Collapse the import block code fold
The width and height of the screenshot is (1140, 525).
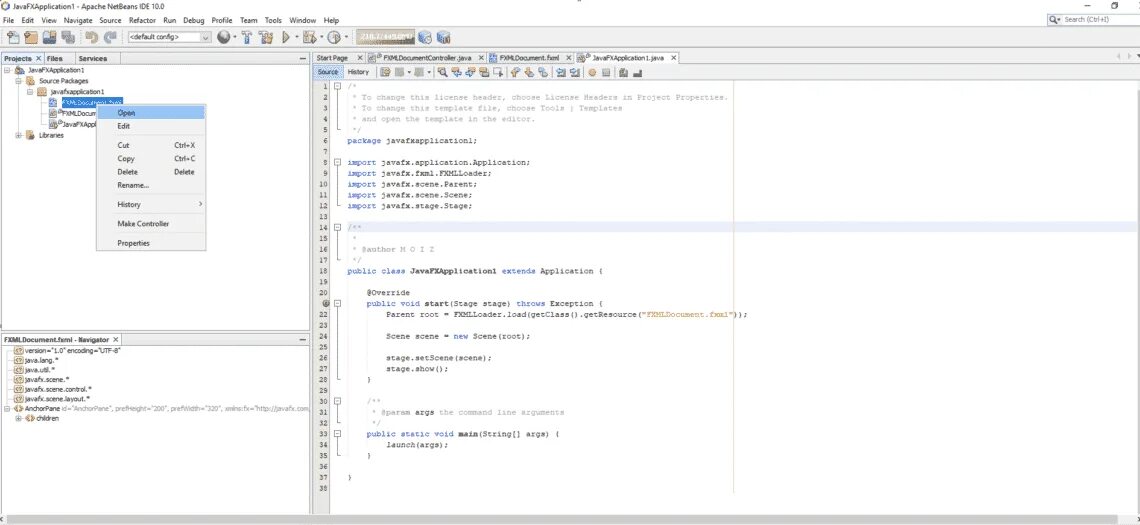338,163
